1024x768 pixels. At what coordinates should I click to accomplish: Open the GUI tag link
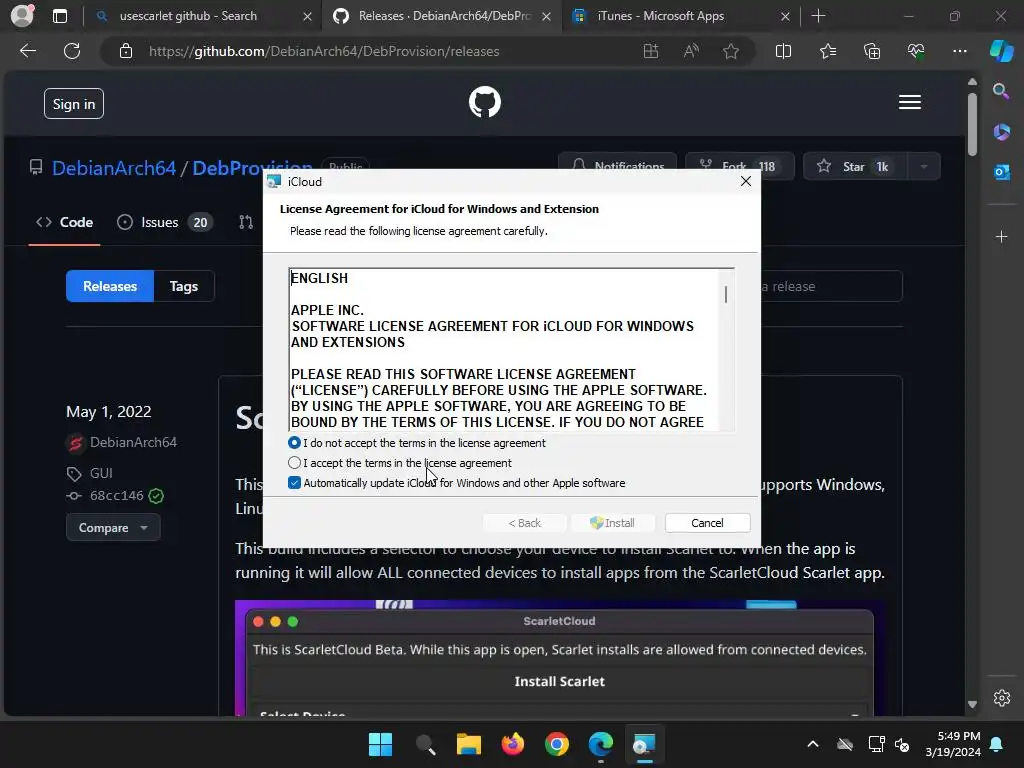pyautogui.click(x=101, y=473)
